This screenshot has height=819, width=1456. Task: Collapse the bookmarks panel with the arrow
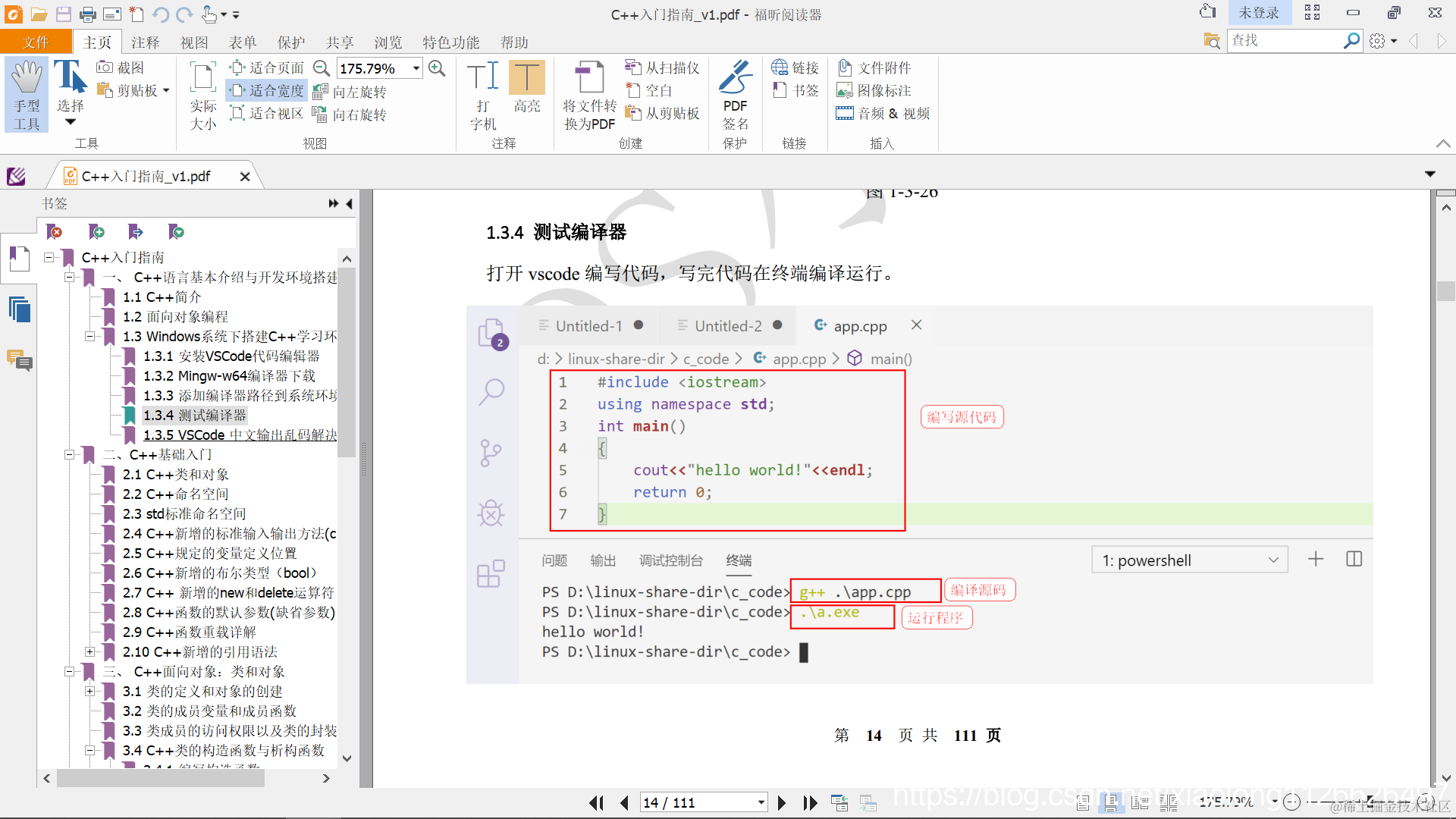click(349, 203)
